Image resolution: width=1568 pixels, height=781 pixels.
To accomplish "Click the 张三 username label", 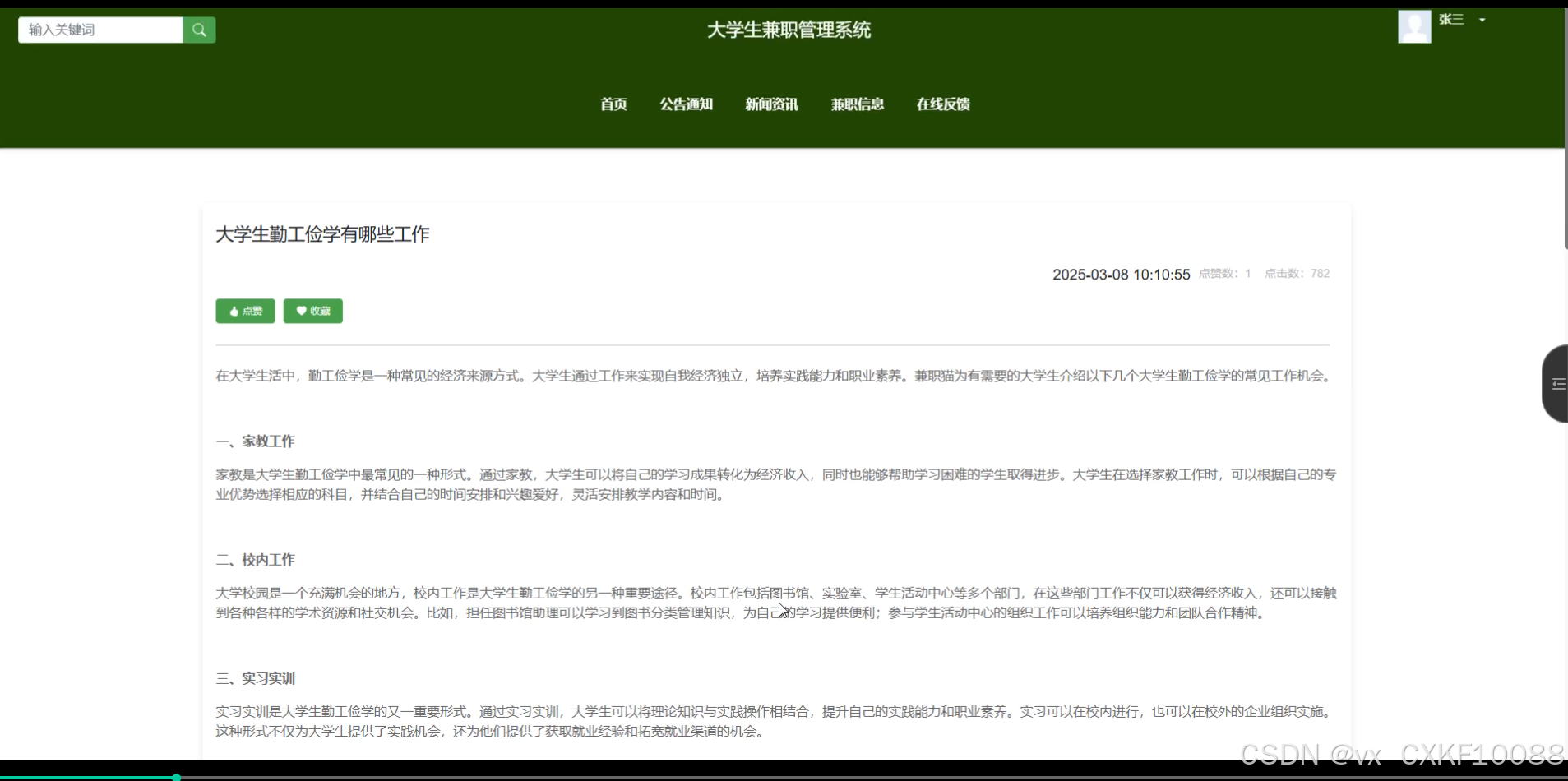I will [x=1451, y=20].
